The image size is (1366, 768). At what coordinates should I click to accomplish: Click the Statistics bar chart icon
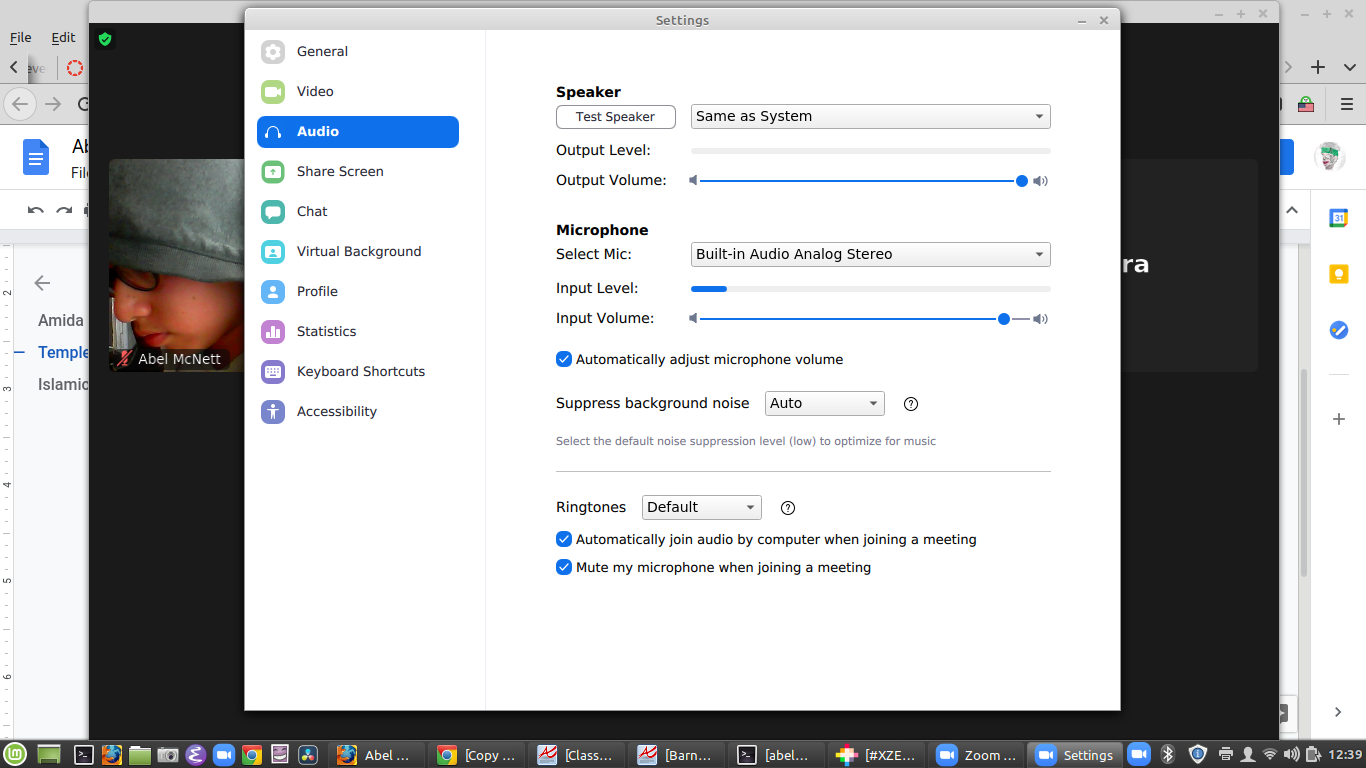pyautogui.click(x=273, y=332)
